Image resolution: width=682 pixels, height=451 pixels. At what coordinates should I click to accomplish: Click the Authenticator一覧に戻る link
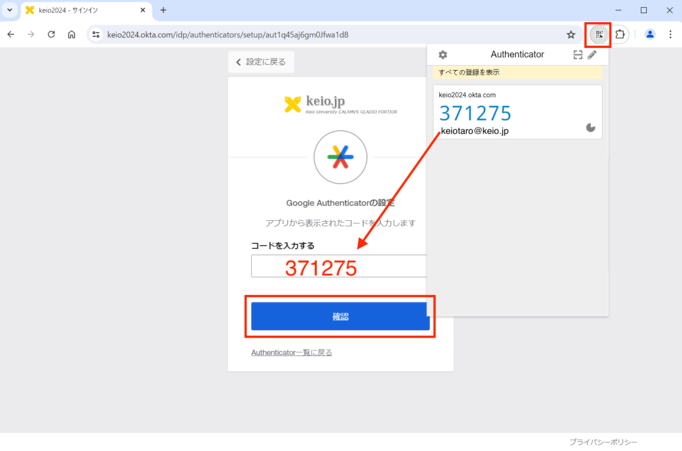pos(291,353)
